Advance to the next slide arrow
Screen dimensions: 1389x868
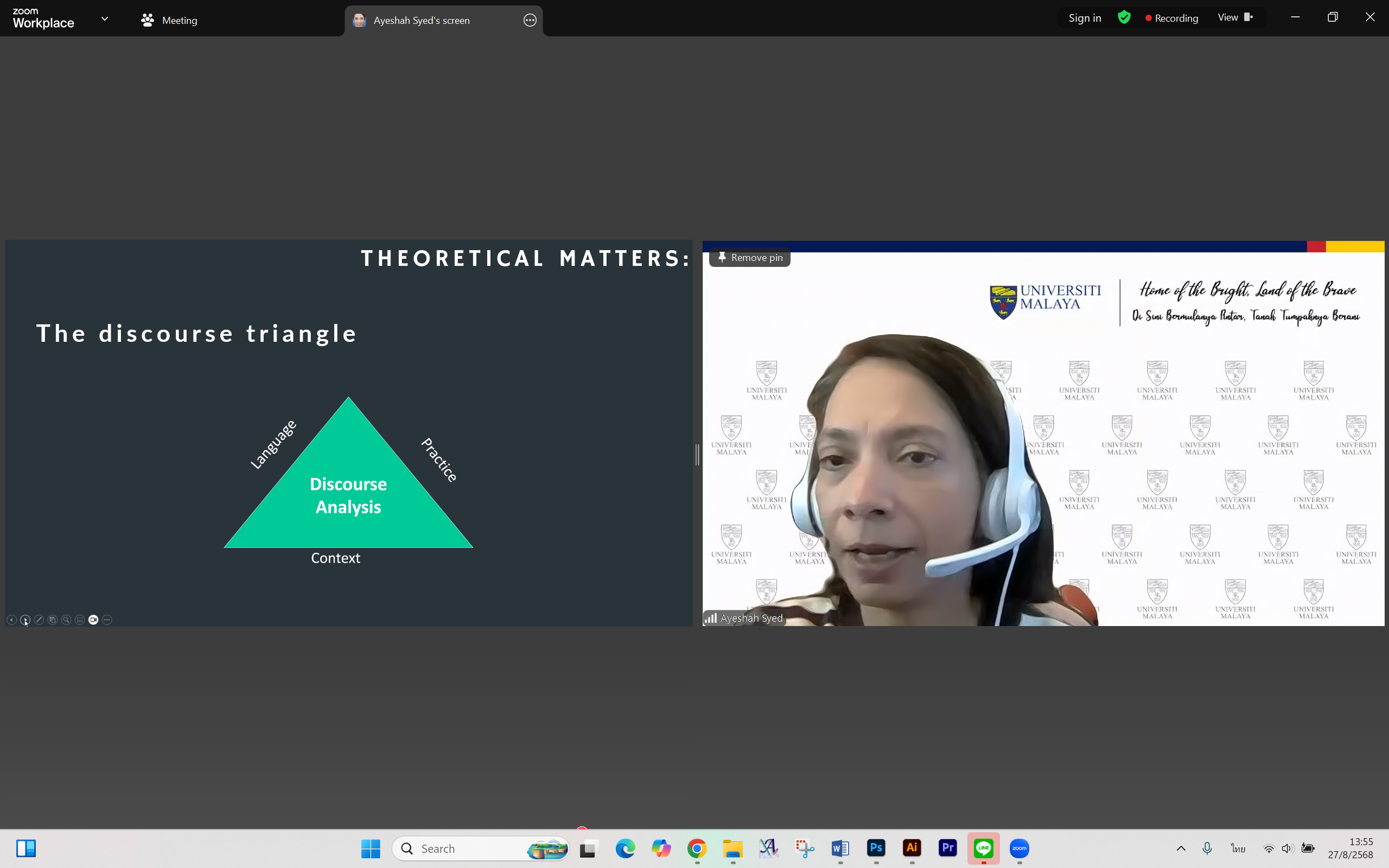pos(26,620)
